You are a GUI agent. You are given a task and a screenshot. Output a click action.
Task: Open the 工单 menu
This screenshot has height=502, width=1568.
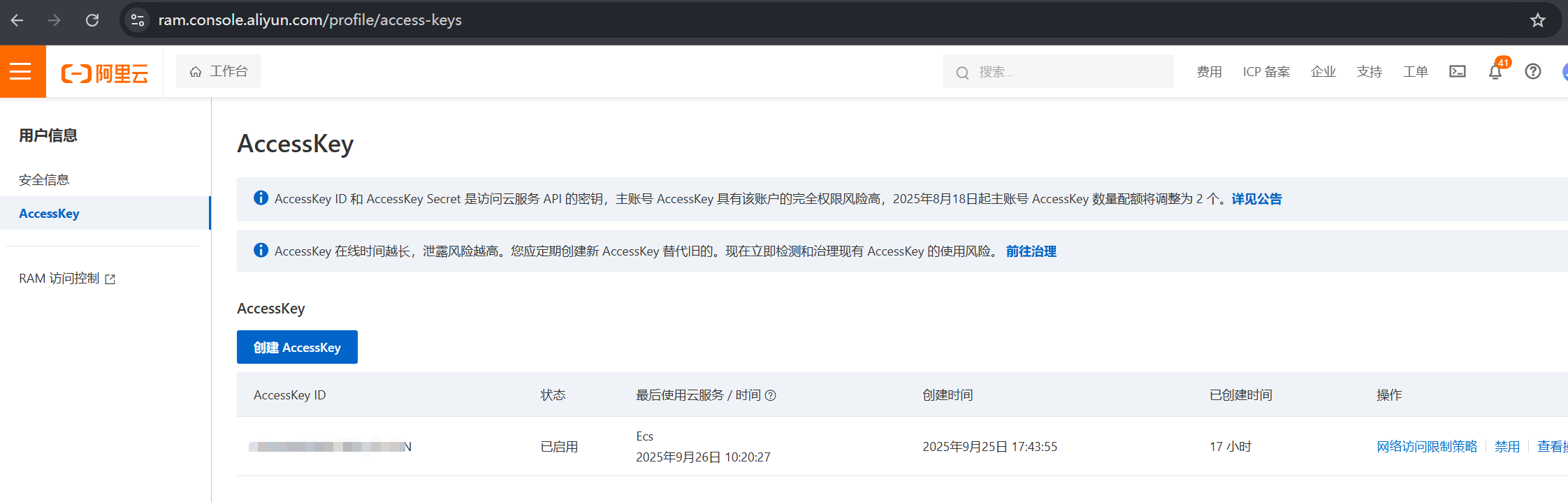1415,72
